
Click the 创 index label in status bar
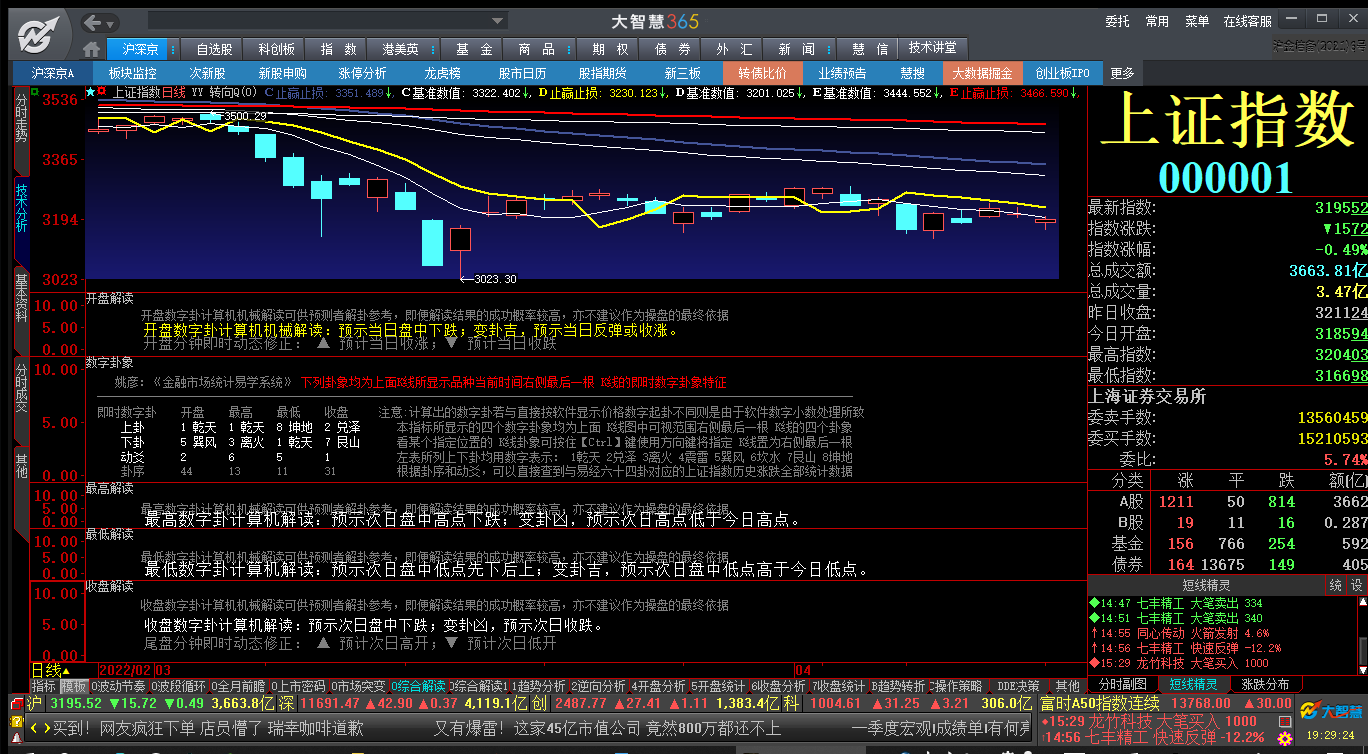pyautogui.click(x=539, y=703)
